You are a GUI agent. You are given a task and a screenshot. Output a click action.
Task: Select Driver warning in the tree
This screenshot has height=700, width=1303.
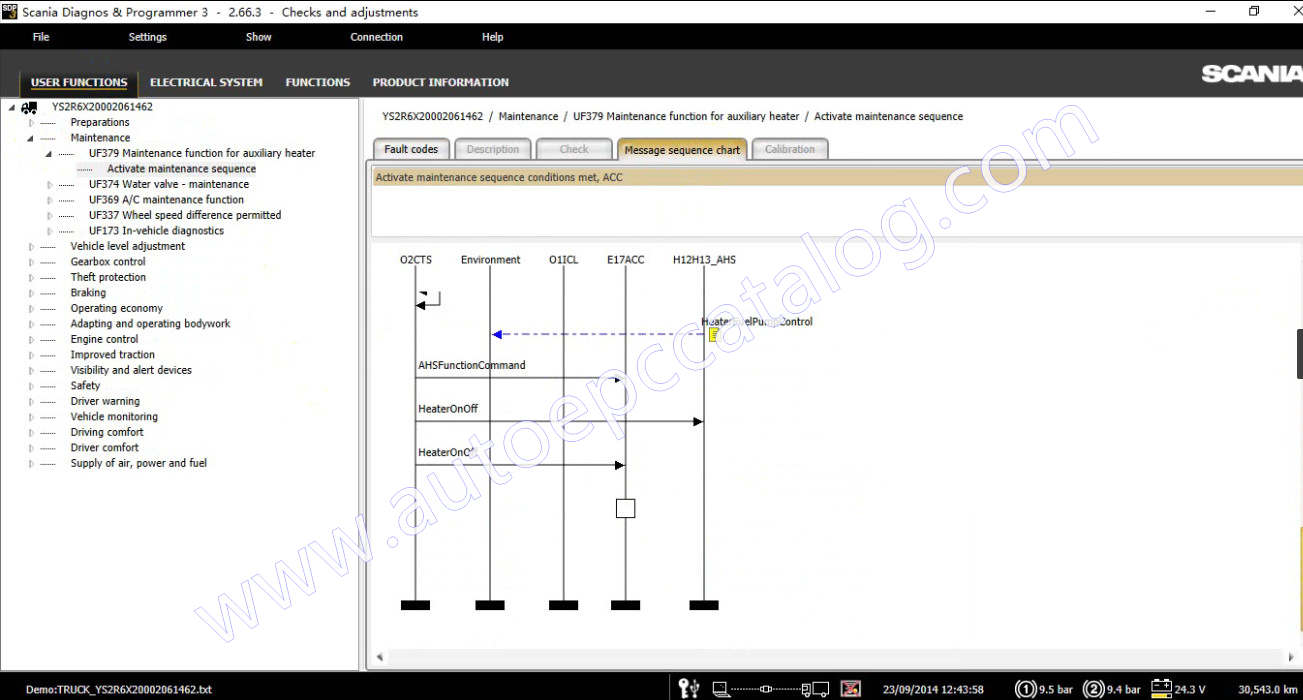pyautogui.click(x=105, y=401)
